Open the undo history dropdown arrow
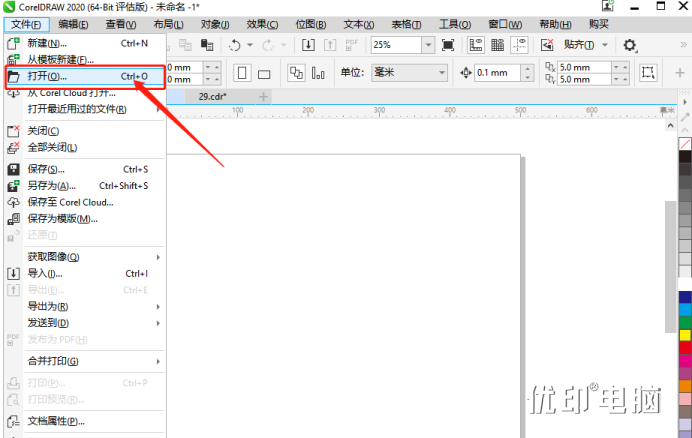 250,45
